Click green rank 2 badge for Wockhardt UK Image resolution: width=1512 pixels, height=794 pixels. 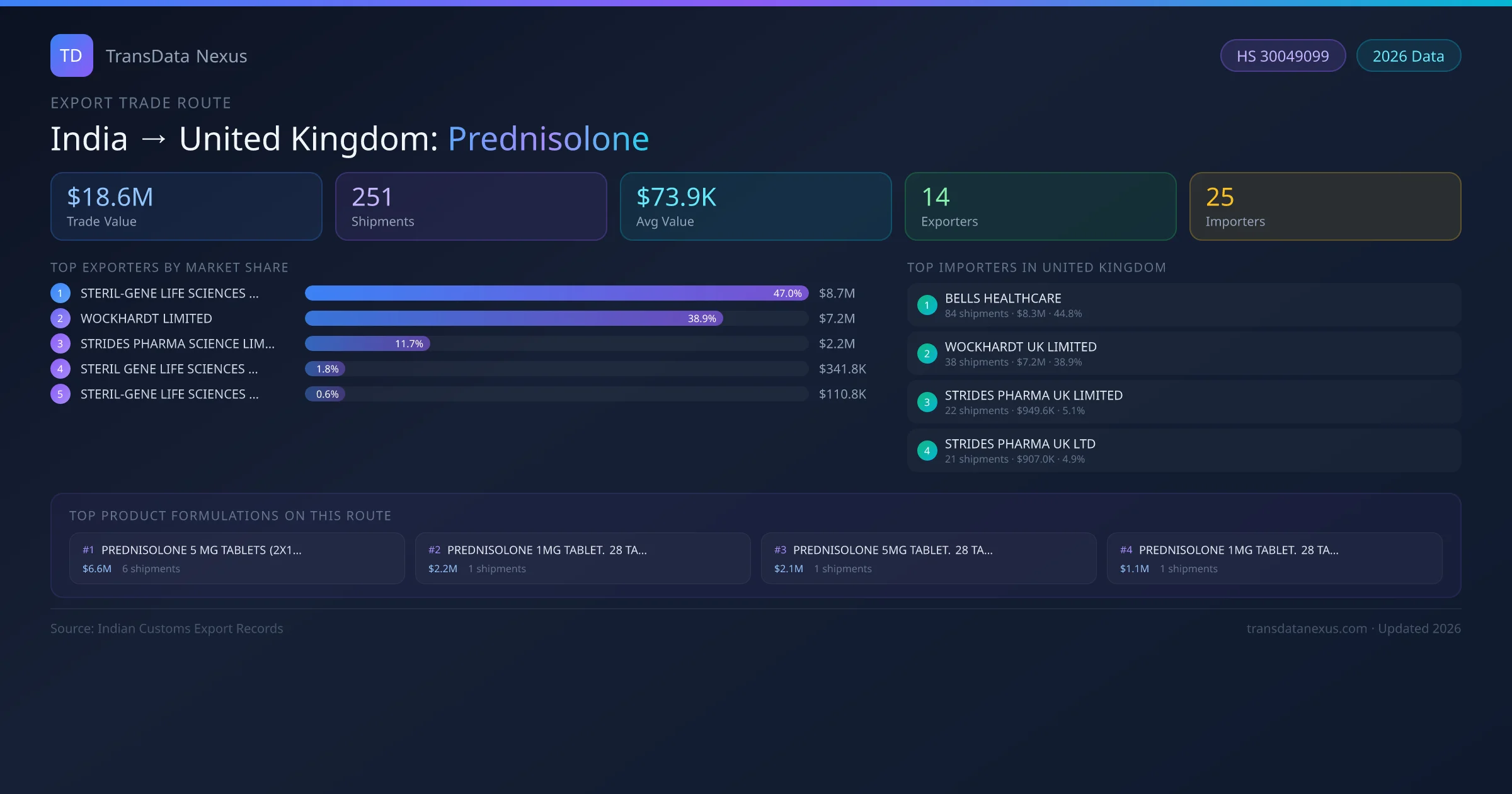(x=927, y=354)
